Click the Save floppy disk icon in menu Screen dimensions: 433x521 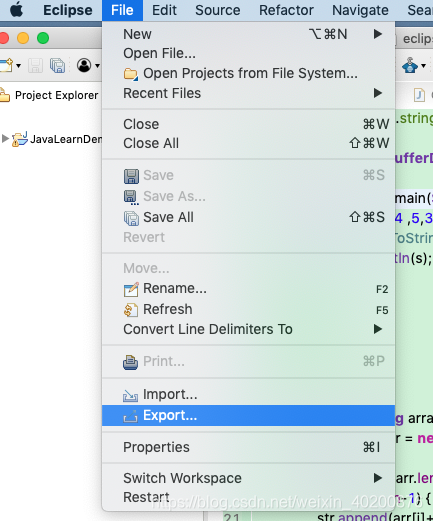[131, 176]
